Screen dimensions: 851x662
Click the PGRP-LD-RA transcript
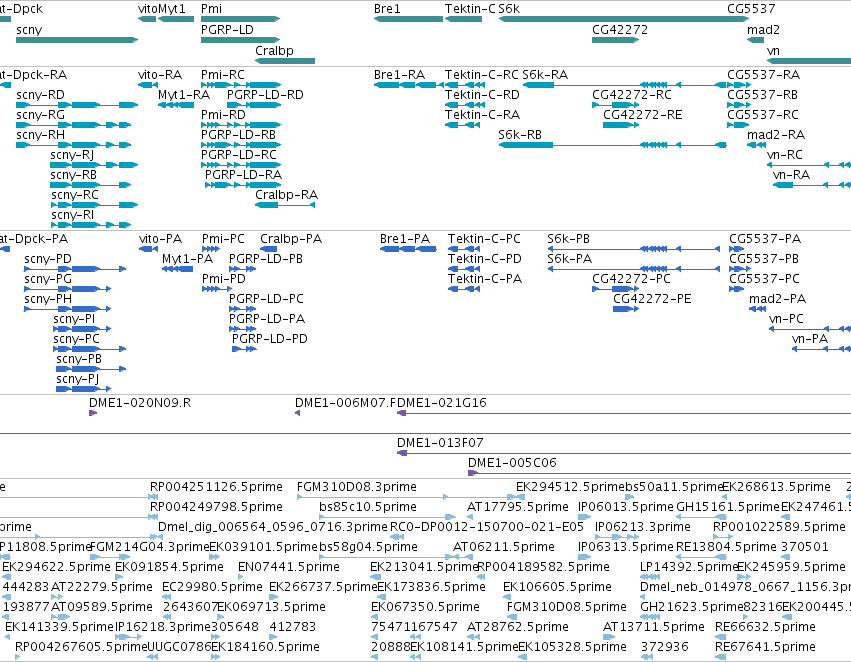(243, 185)
